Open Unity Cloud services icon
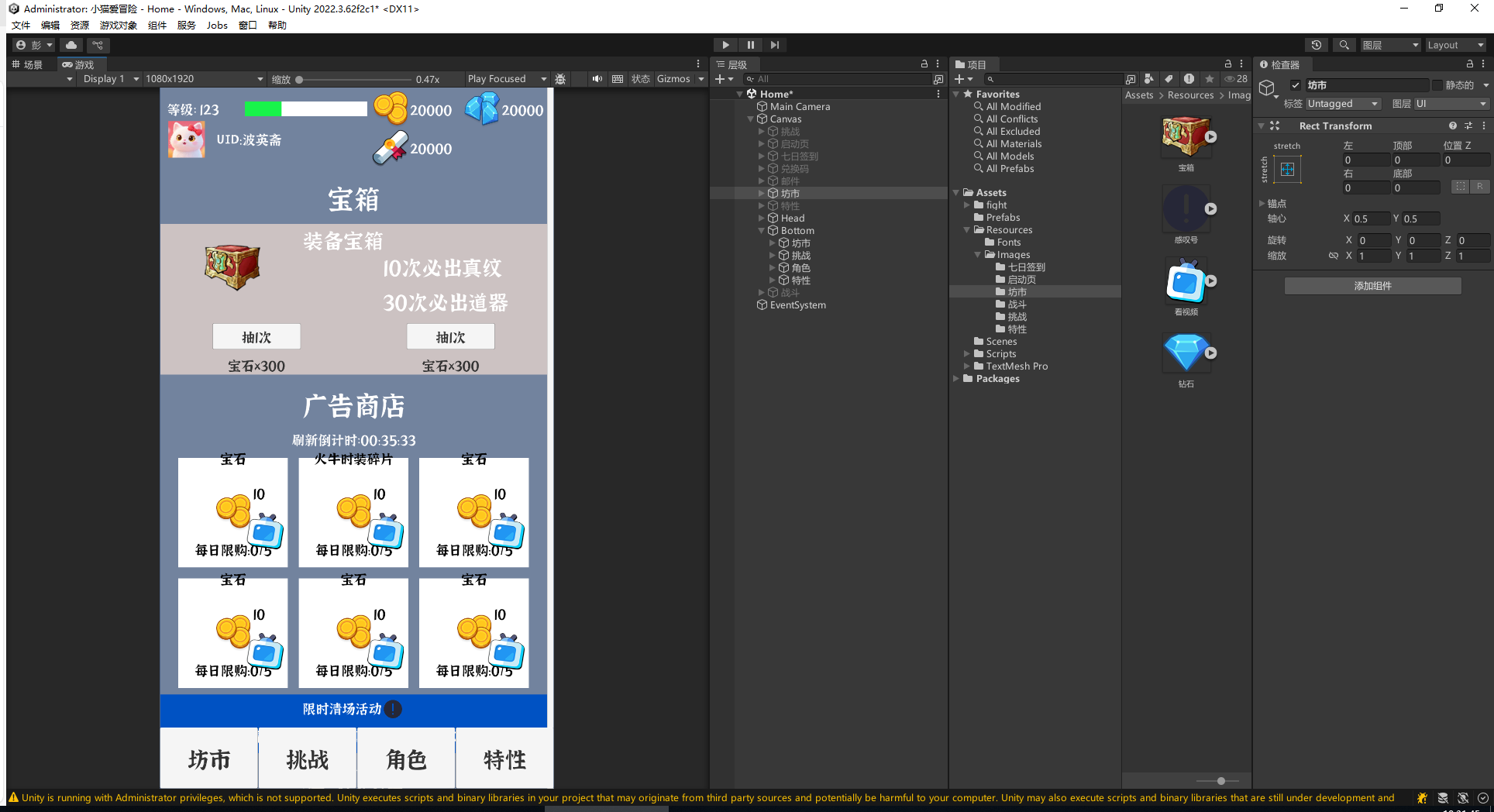This screenshot has height=812, width=1494. point(71,45)
